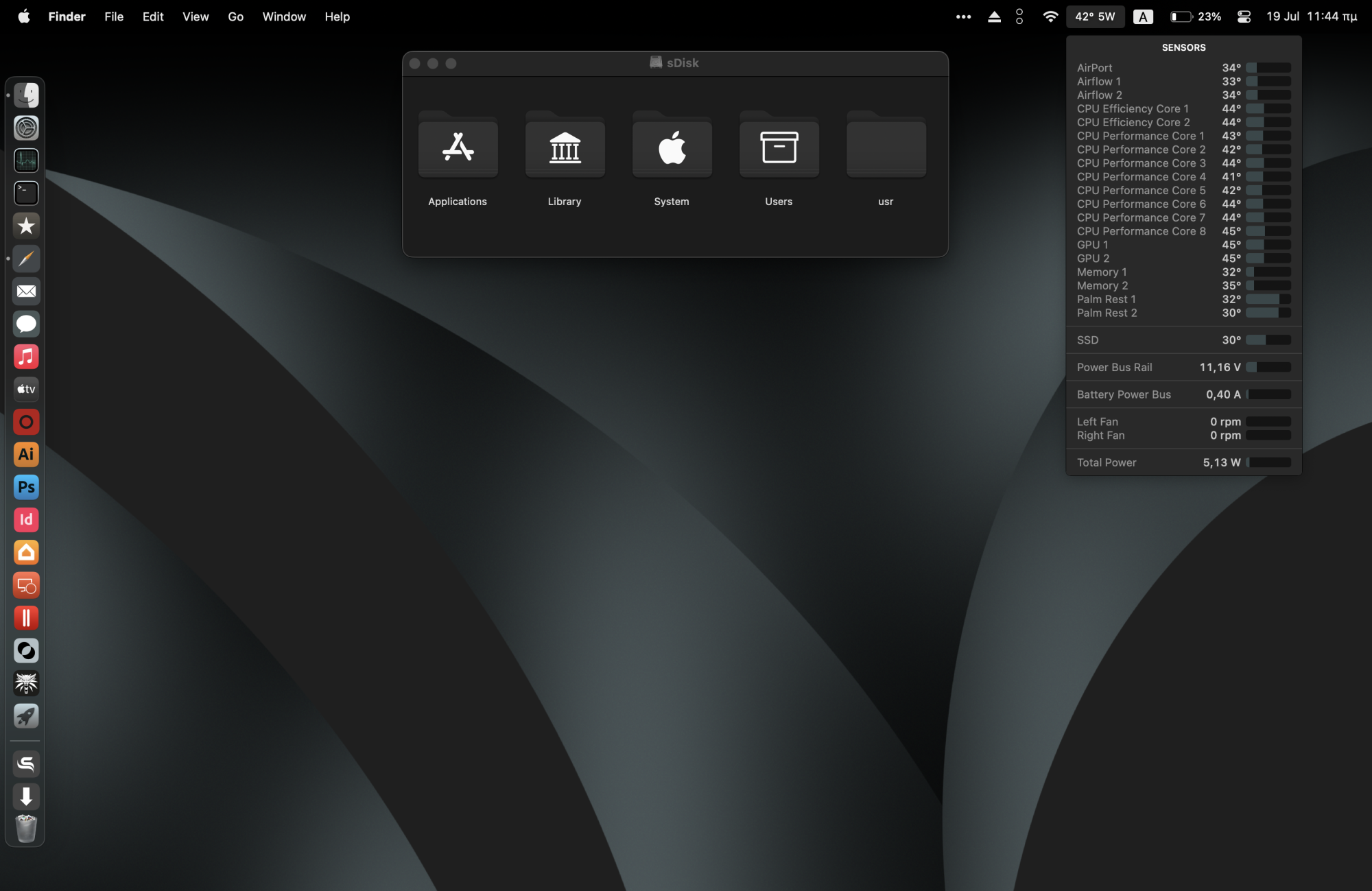The height and width of the screenshot is (891, 1372).
Task: Click the SENSORS panel header
Action: [1183, 47]
